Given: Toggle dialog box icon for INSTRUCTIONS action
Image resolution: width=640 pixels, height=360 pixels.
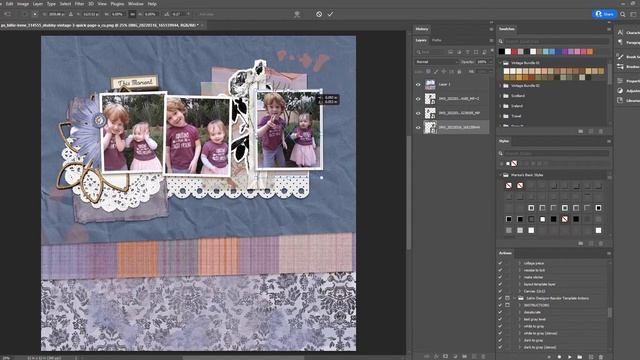Looking at the screenshot, I should pos(507,305).
